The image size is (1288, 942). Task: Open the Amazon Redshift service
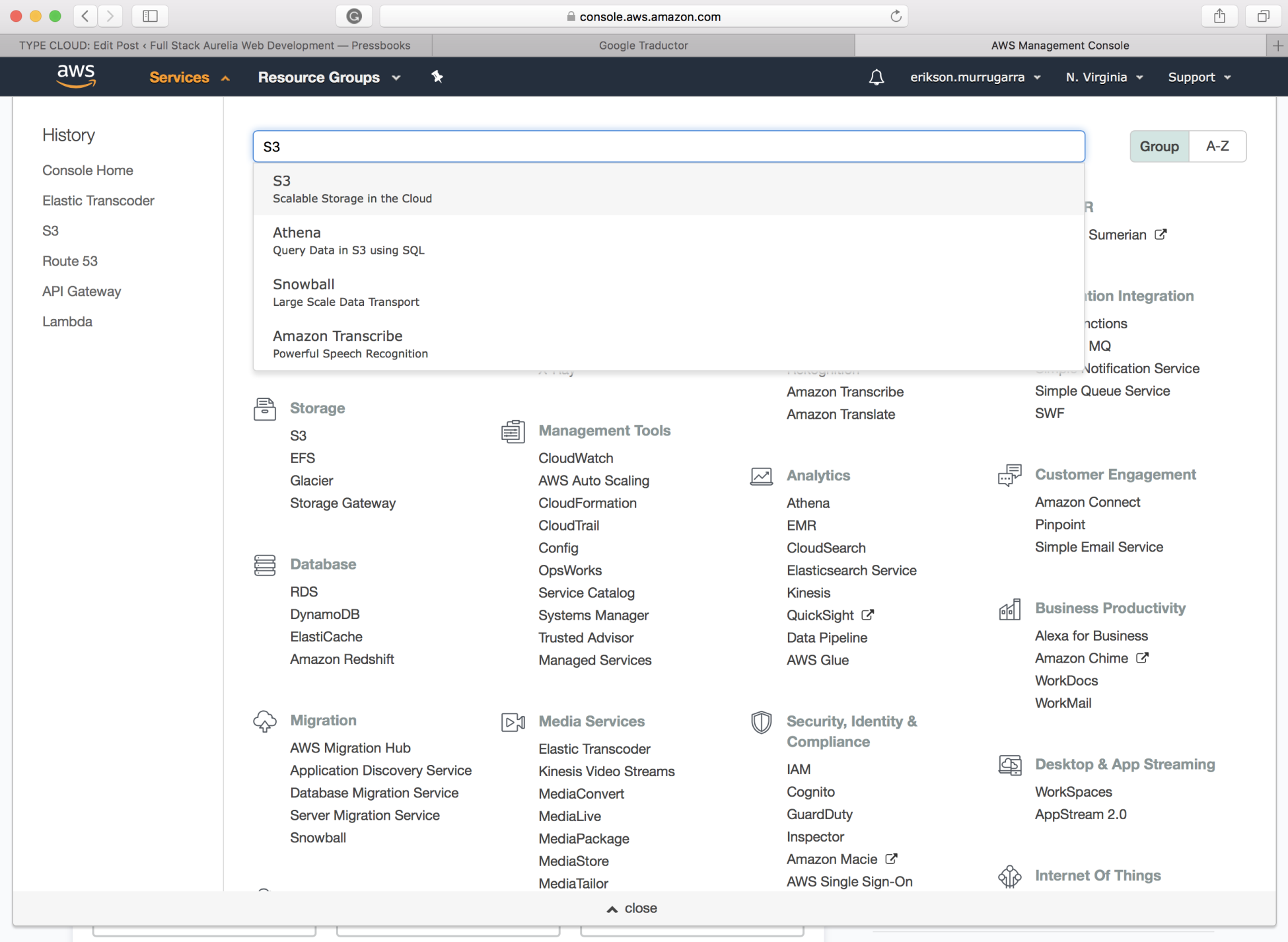(342, 659)
